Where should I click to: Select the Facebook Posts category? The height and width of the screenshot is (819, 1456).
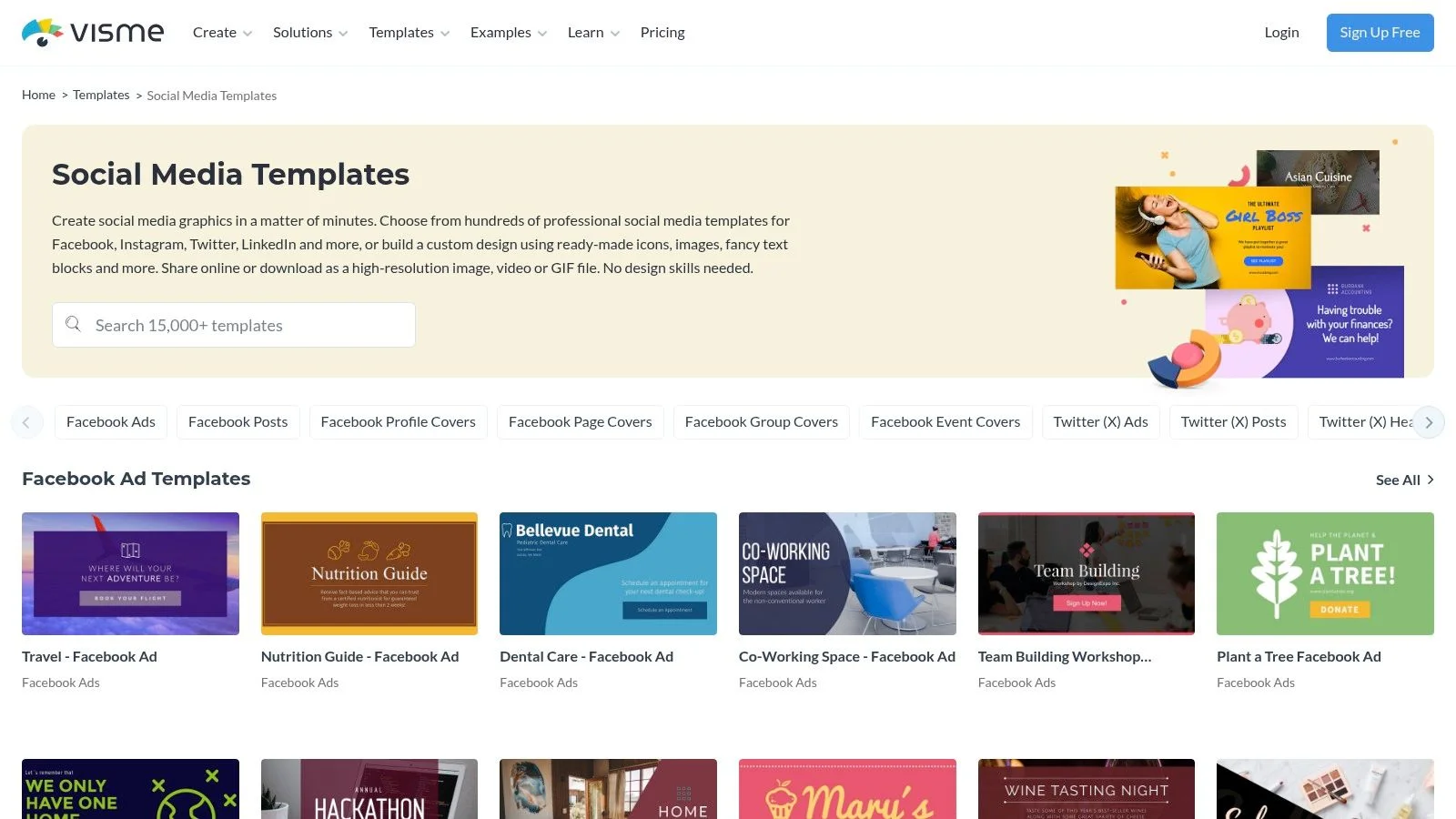click(238, 422)
